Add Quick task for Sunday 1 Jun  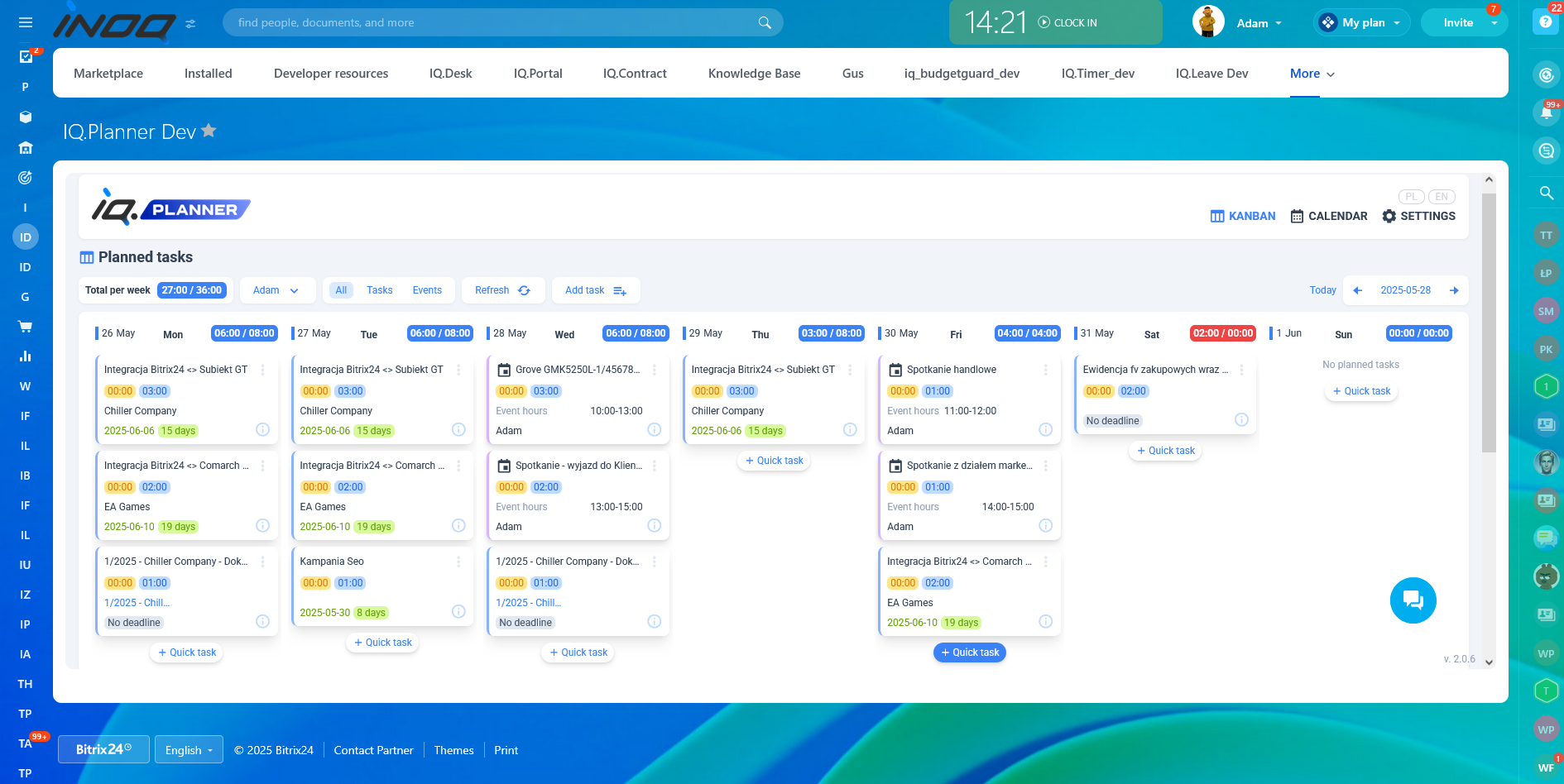1361,391
